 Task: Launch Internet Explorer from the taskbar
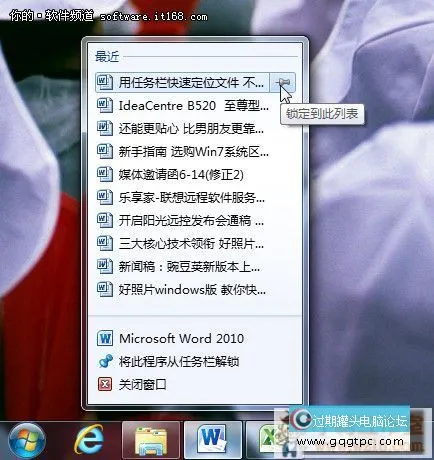pos(89,441)
